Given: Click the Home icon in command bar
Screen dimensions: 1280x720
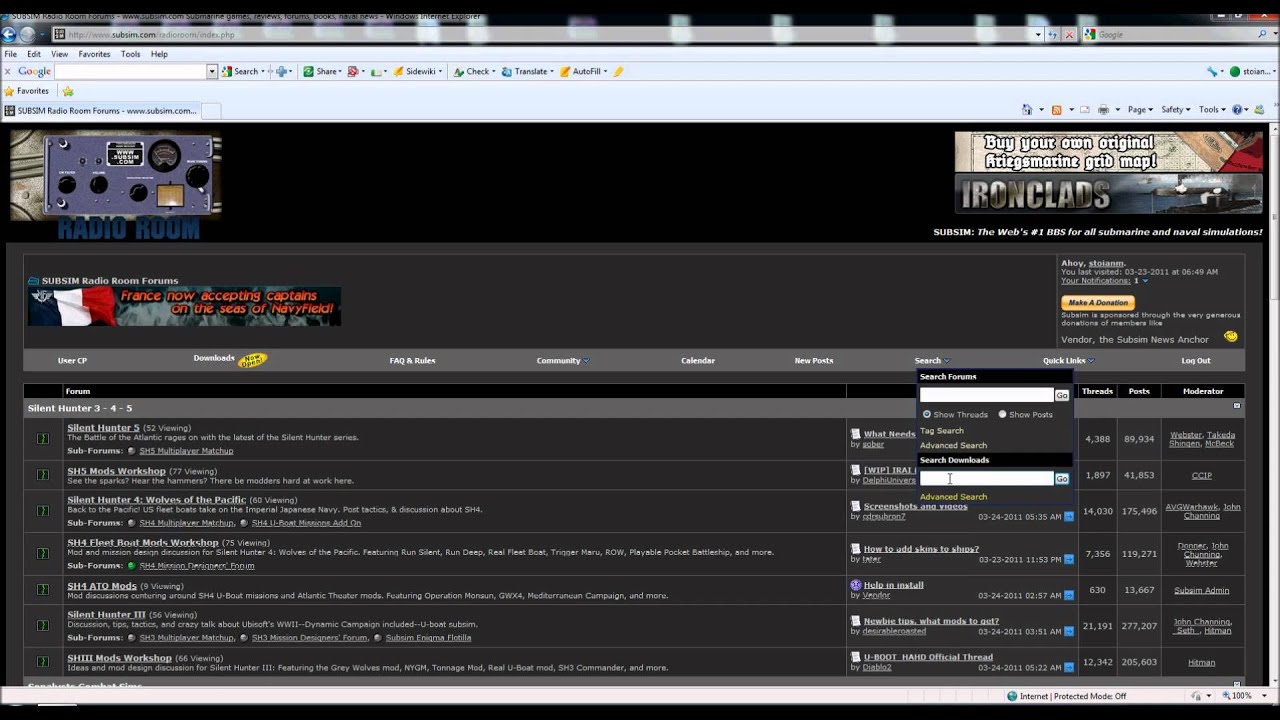Looking at the screenshot, I should click(x=1027, y=110).
